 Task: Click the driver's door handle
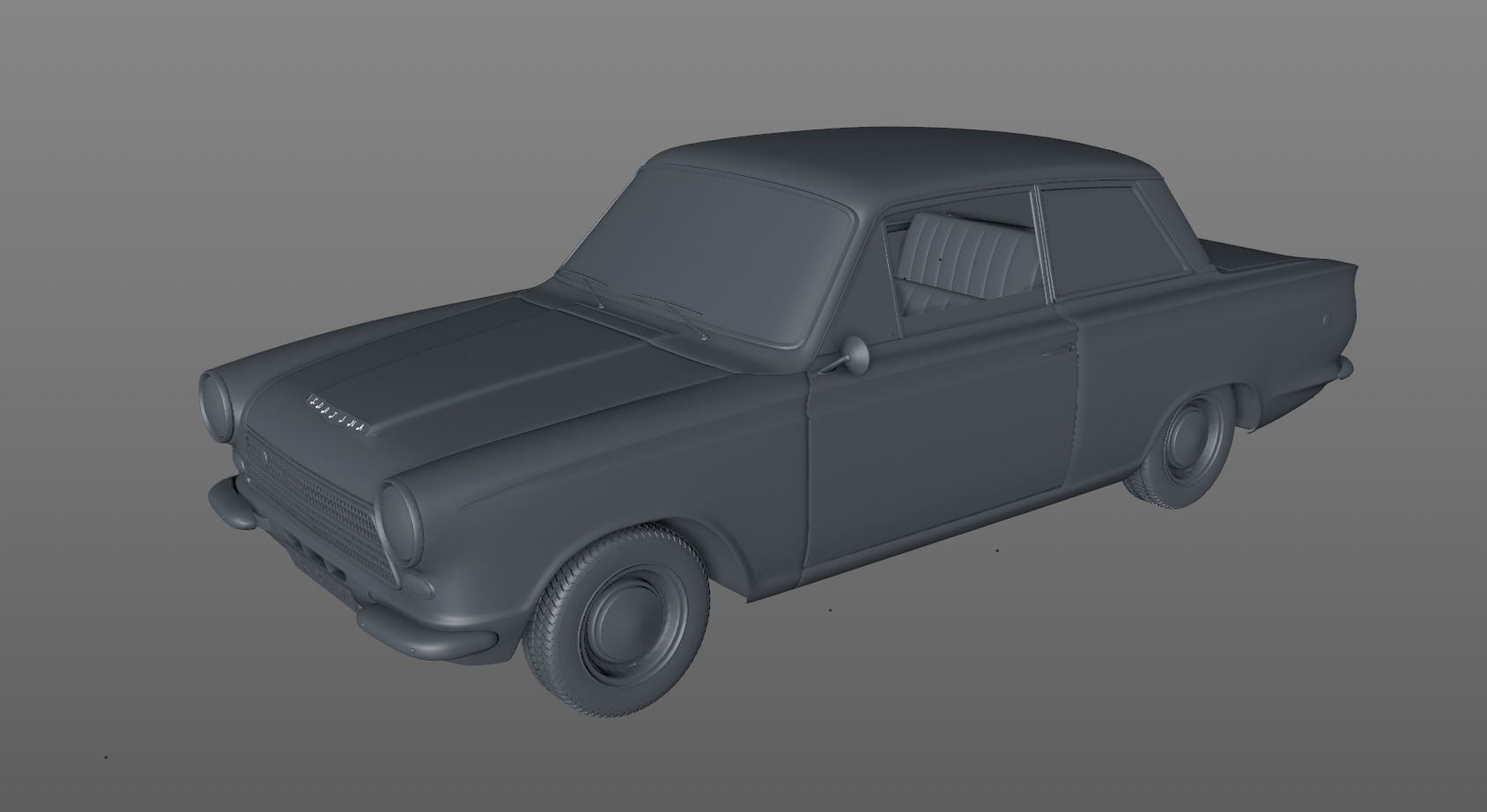(x=1059, y=349)
